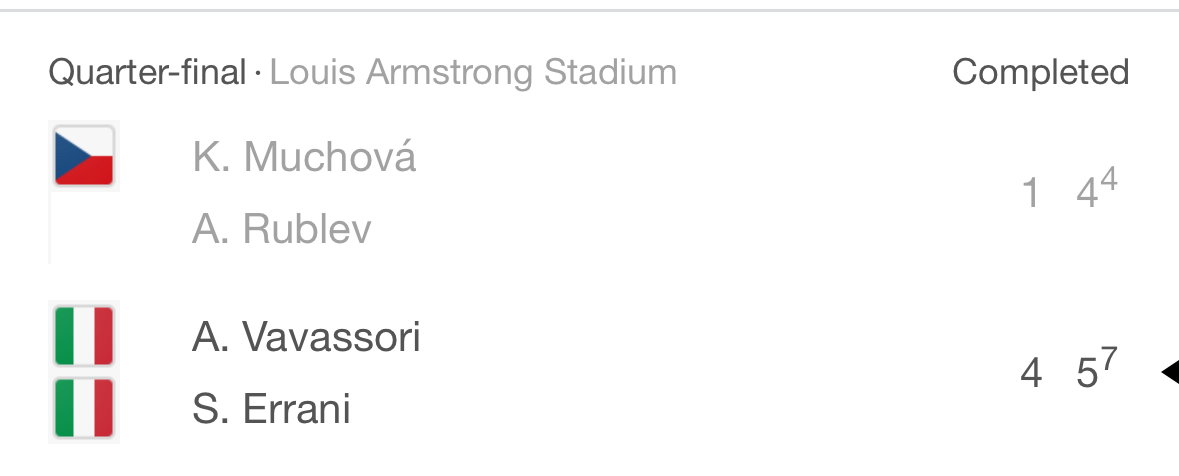
Task: Select the S. Errani player name
Action: (x=271, y=410)
